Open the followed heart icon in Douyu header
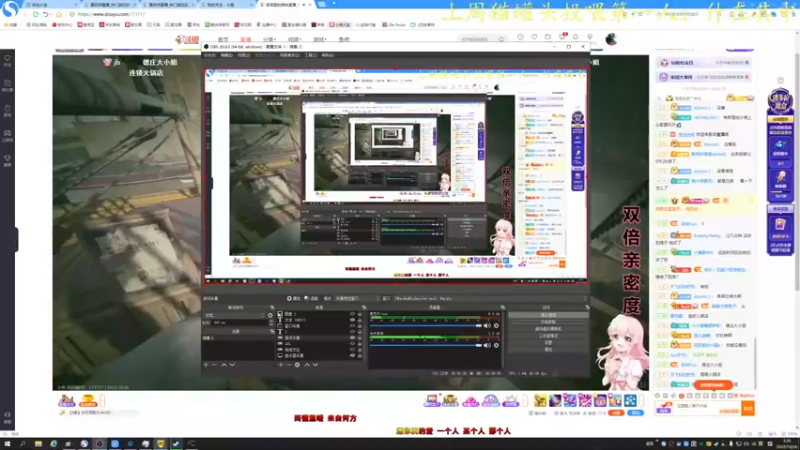This screenshot has width=800, height=450. tap(534, 37)
